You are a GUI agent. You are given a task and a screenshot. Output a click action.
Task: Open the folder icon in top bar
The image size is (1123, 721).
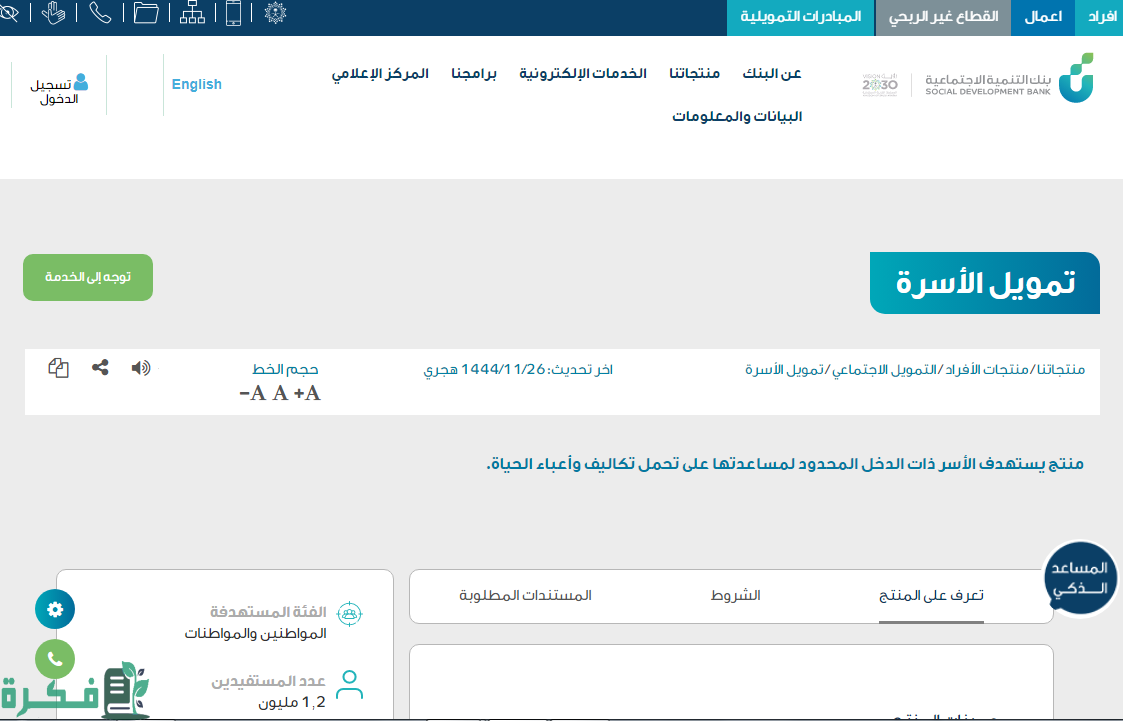146,13
